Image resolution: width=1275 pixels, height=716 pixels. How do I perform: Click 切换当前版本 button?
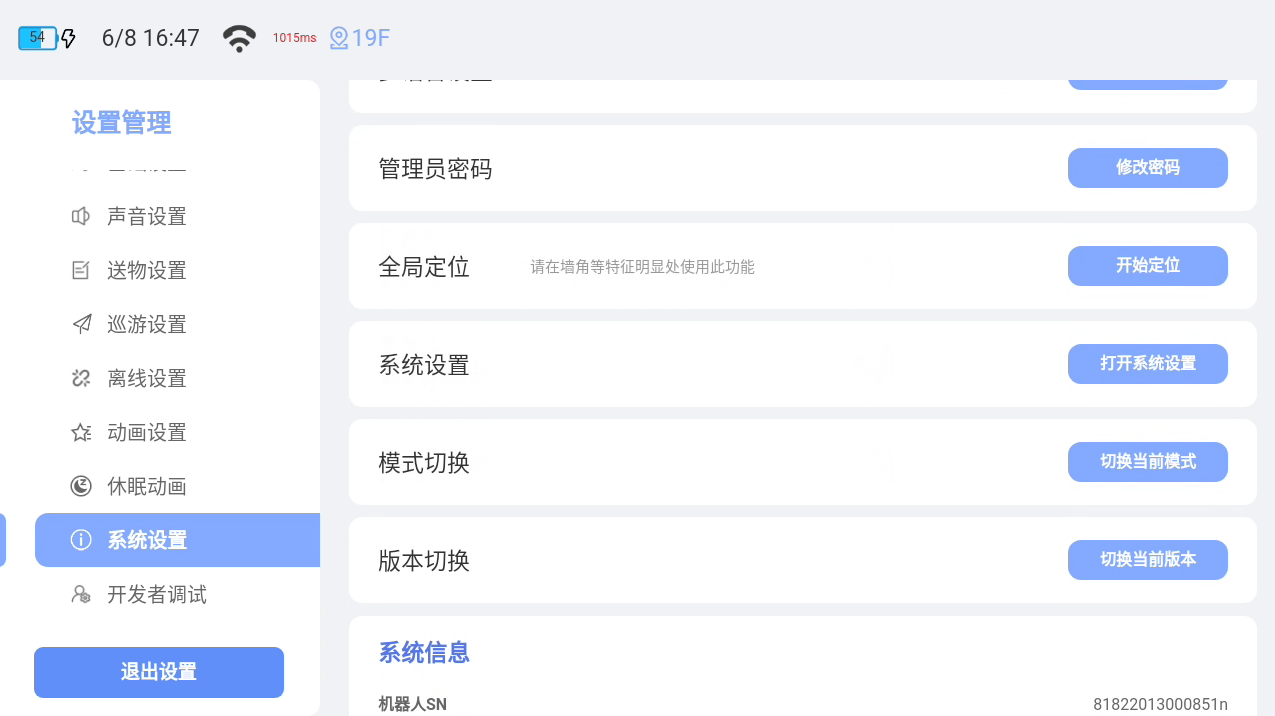point(1147,560)
